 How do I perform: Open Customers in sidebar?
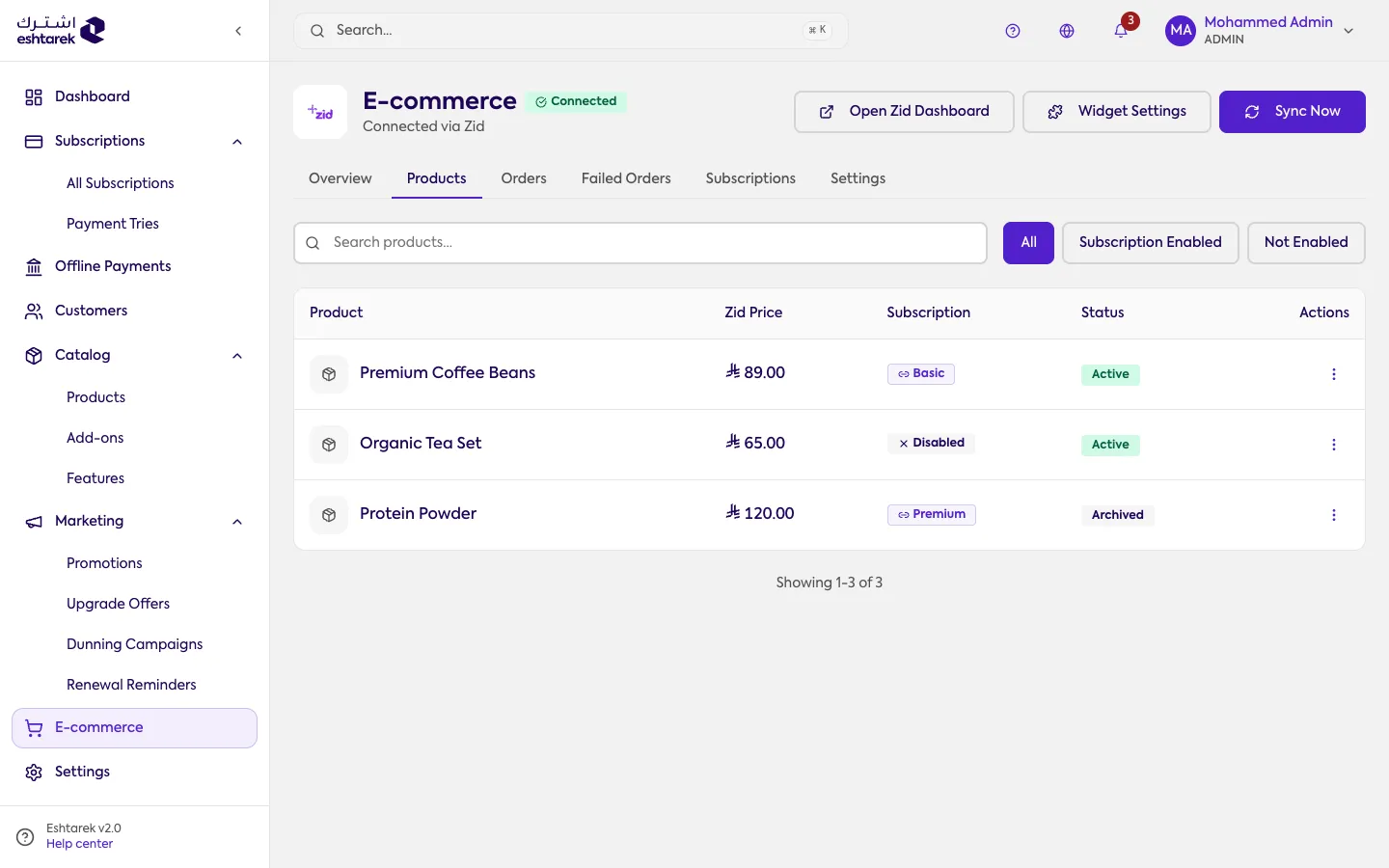(135, 311)
